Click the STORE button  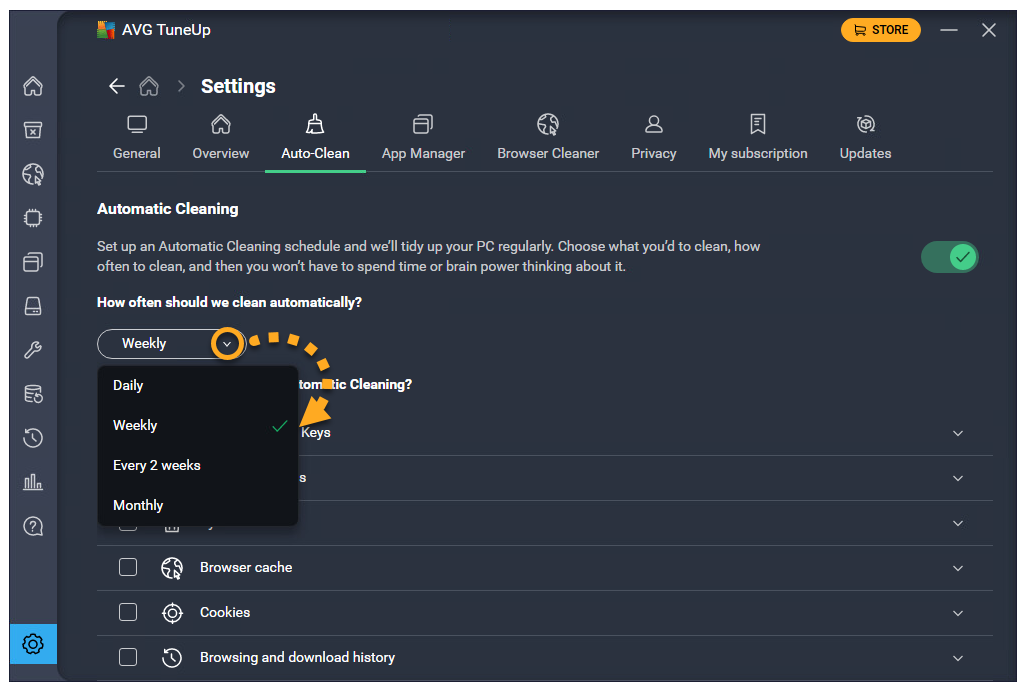pos(881,30)
